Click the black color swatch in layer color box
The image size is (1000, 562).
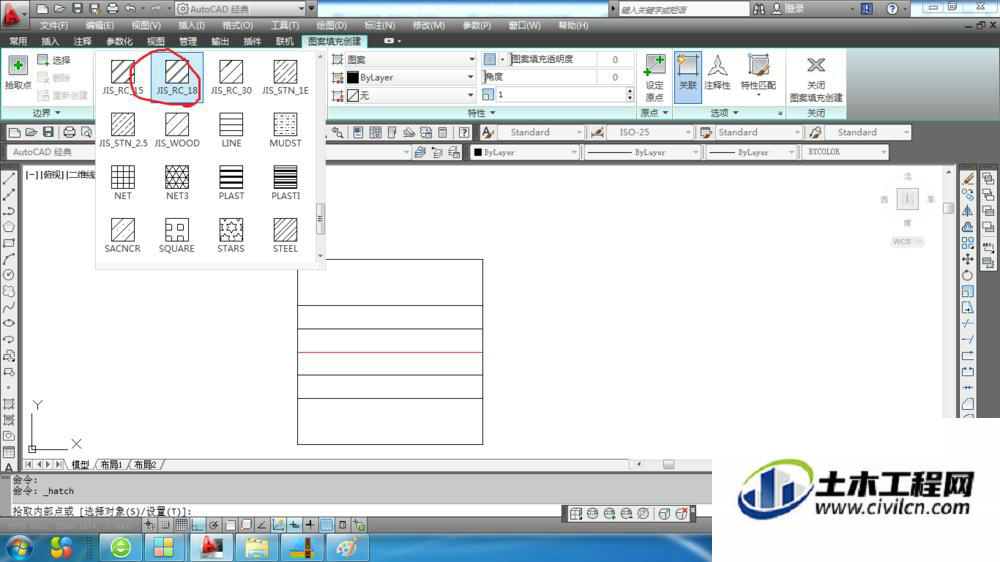coord(478,152)
